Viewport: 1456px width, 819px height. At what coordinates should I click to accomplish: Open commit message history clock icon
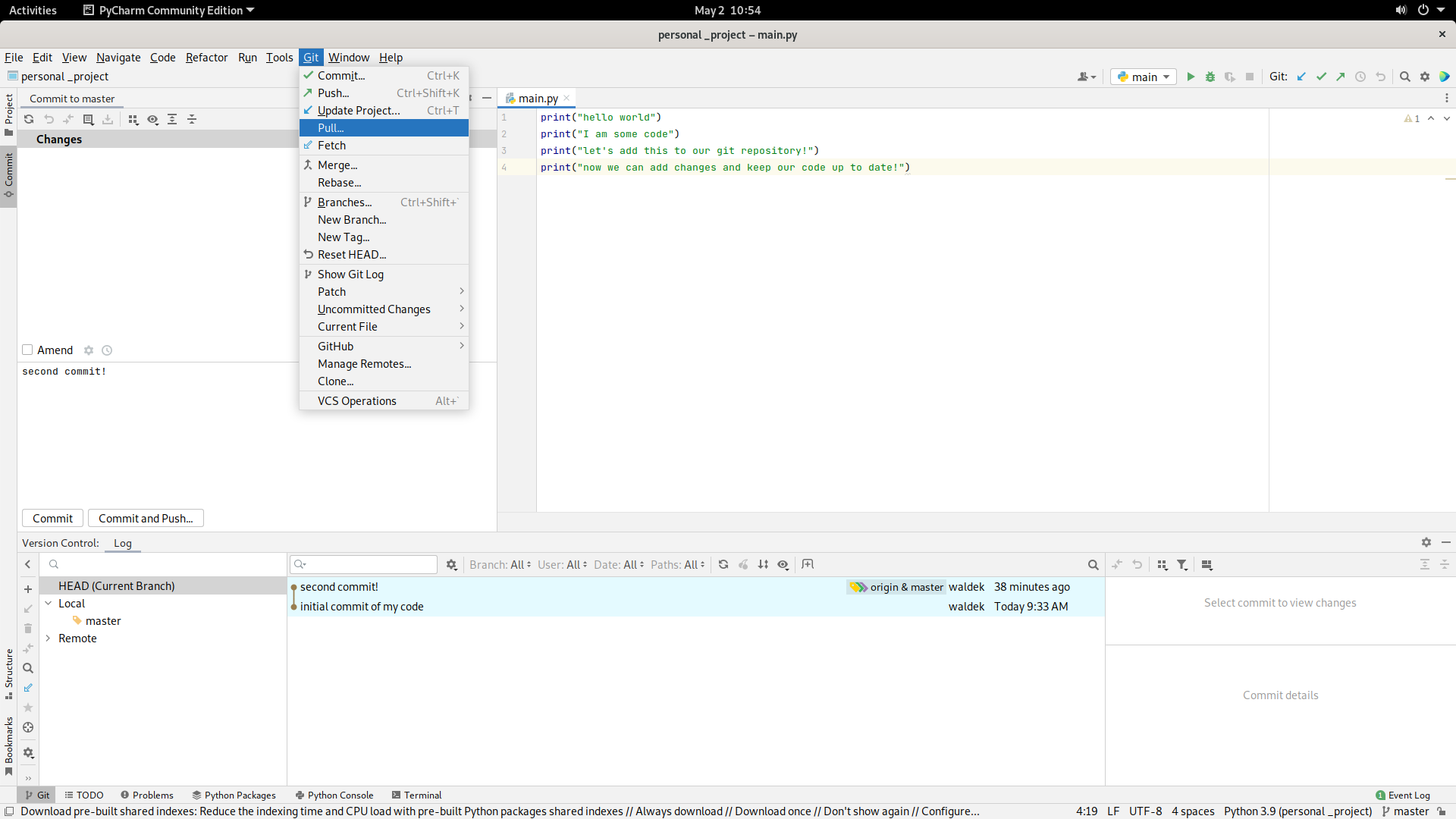point(107,350)
